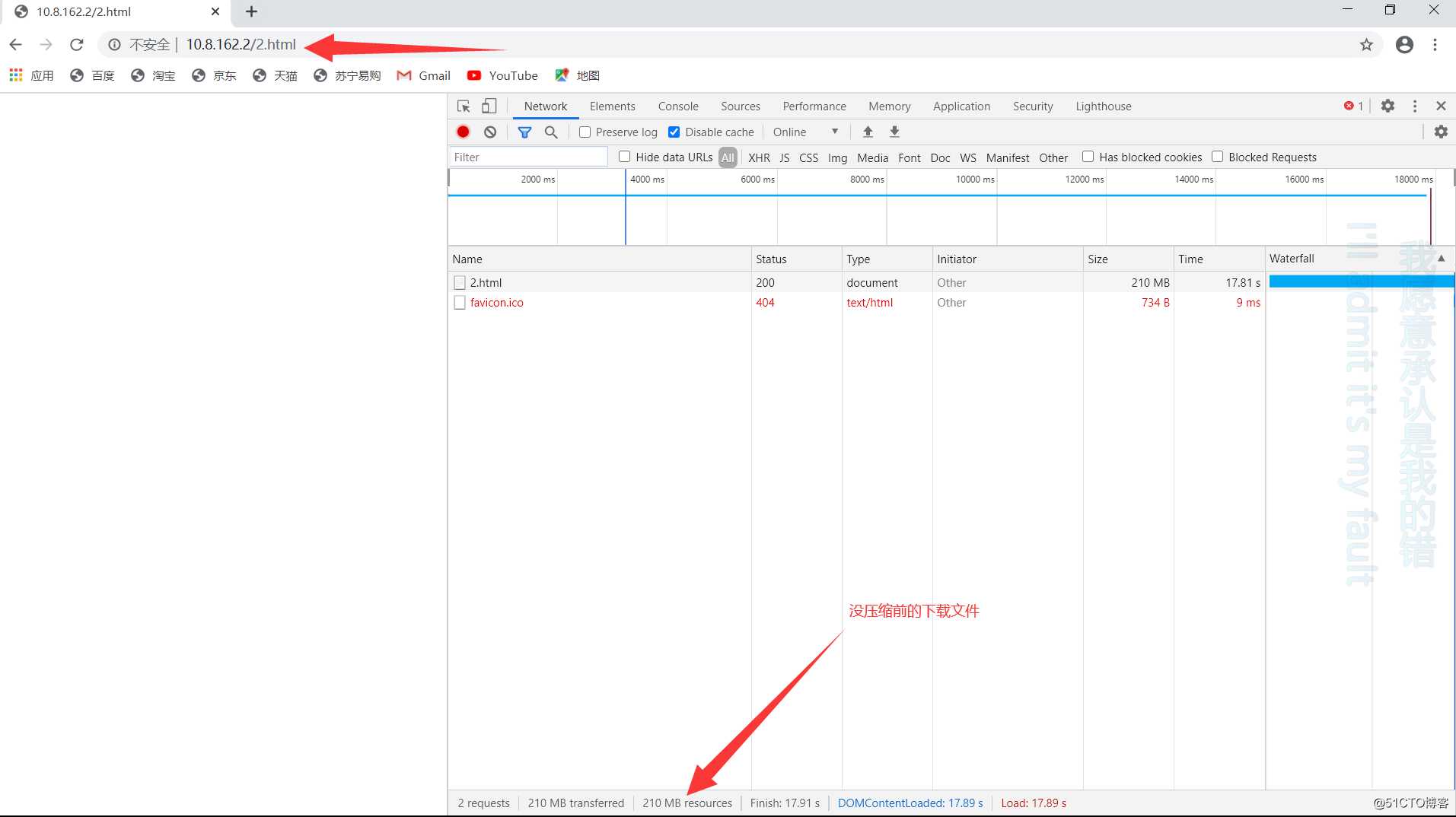Screen dimensions: 1456x817
Task: Toggle the device toolbar icon
Action: (489, 106)
